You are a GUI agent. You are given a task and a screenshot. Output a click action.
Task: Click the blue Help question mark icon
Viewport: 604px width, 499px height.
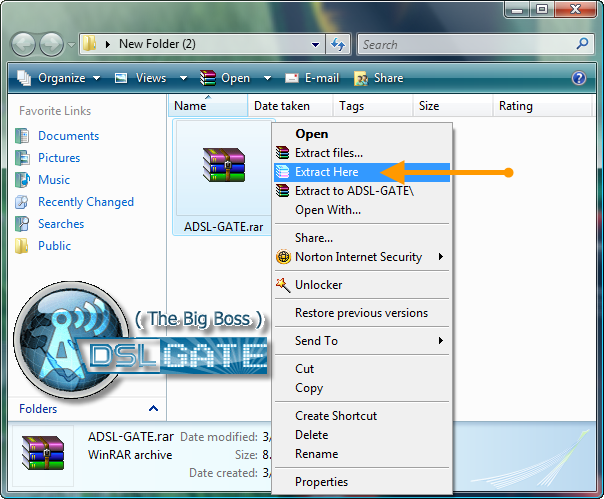click(x=579, y=78)
